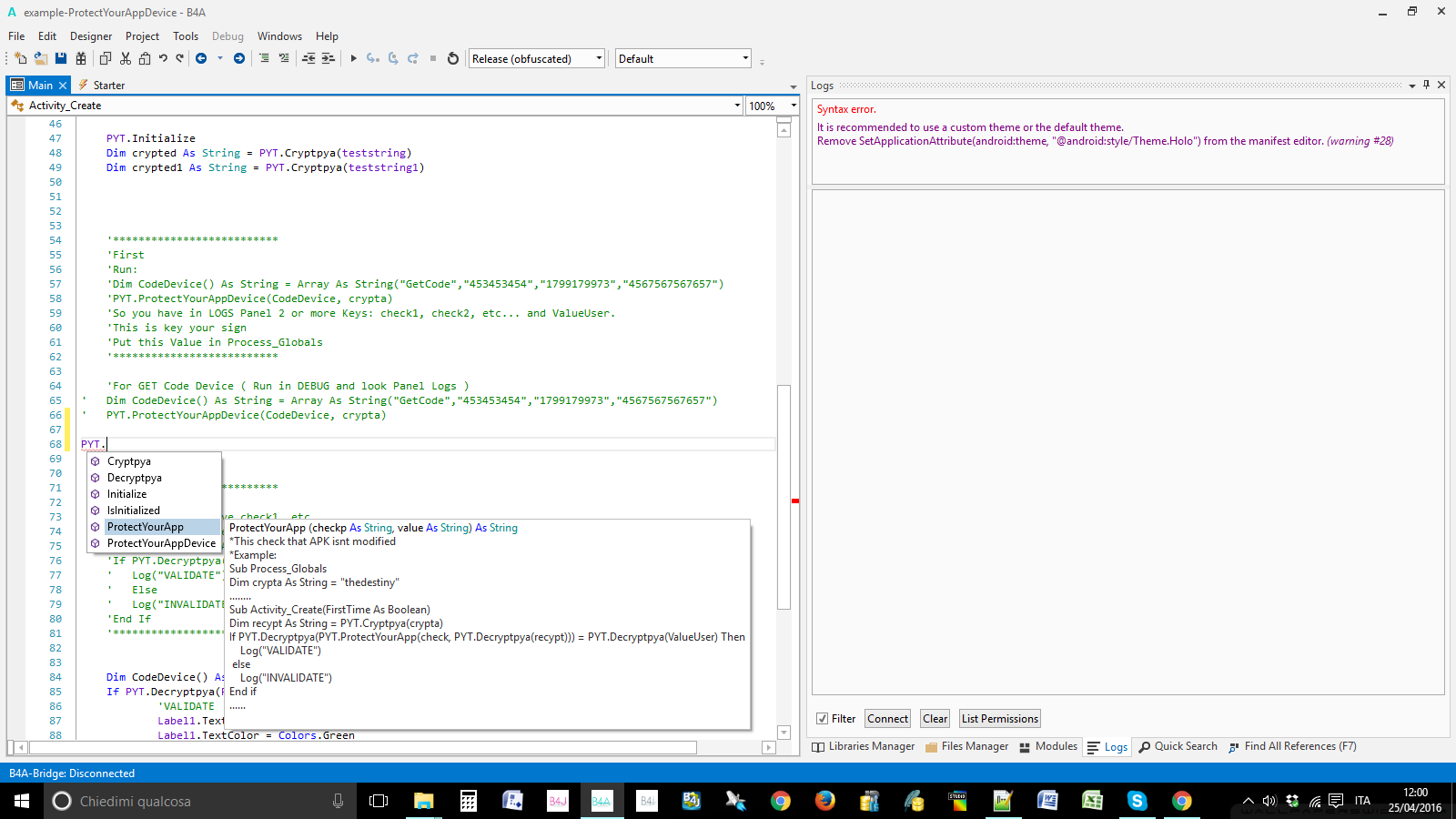This screenshot has width=1456, height=819.
Task: Click the Step Over debug icon
Action: tap(393, 58)
